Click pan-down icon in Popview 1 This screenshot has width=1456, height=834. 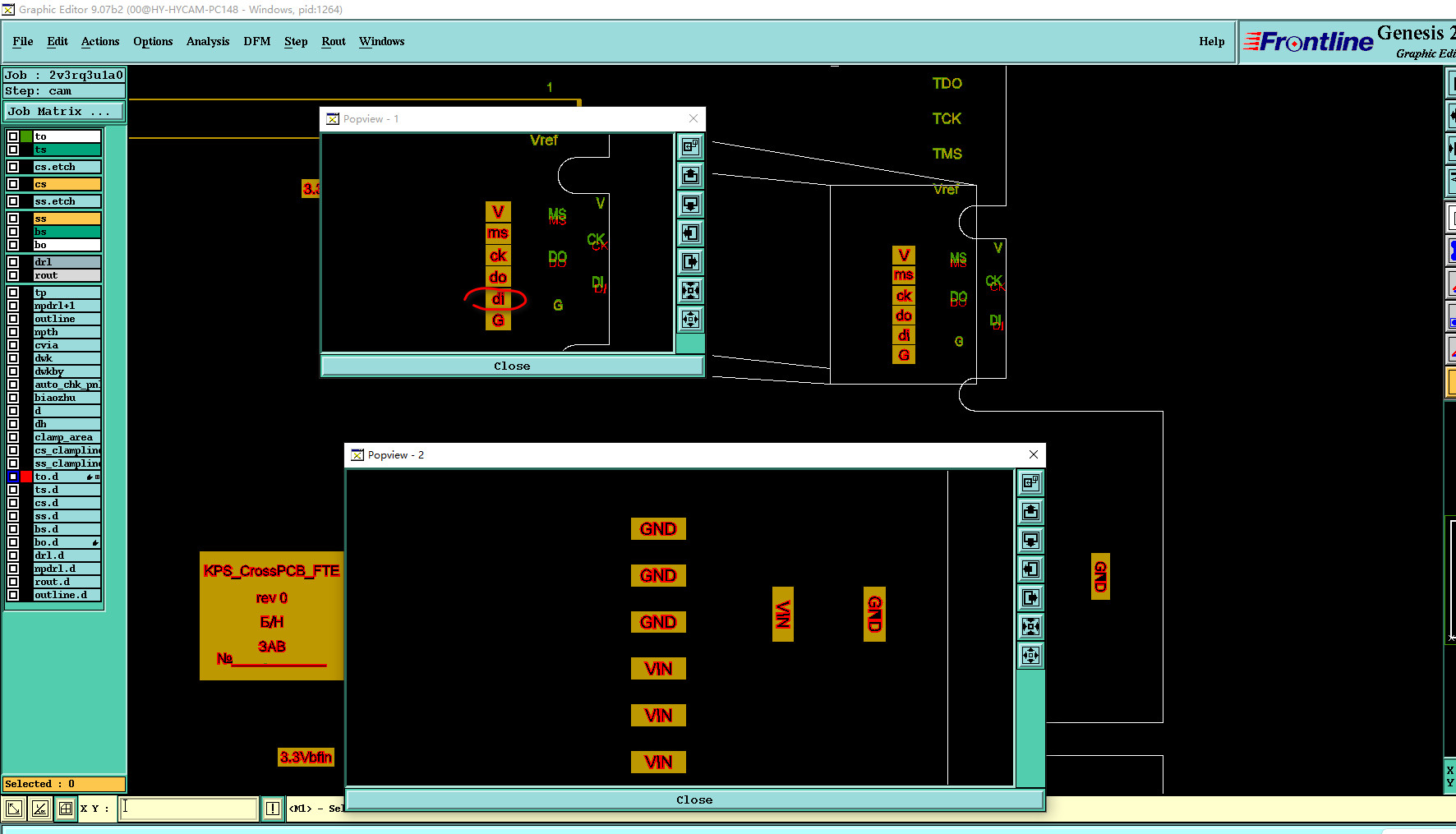[x=691, y=204]
